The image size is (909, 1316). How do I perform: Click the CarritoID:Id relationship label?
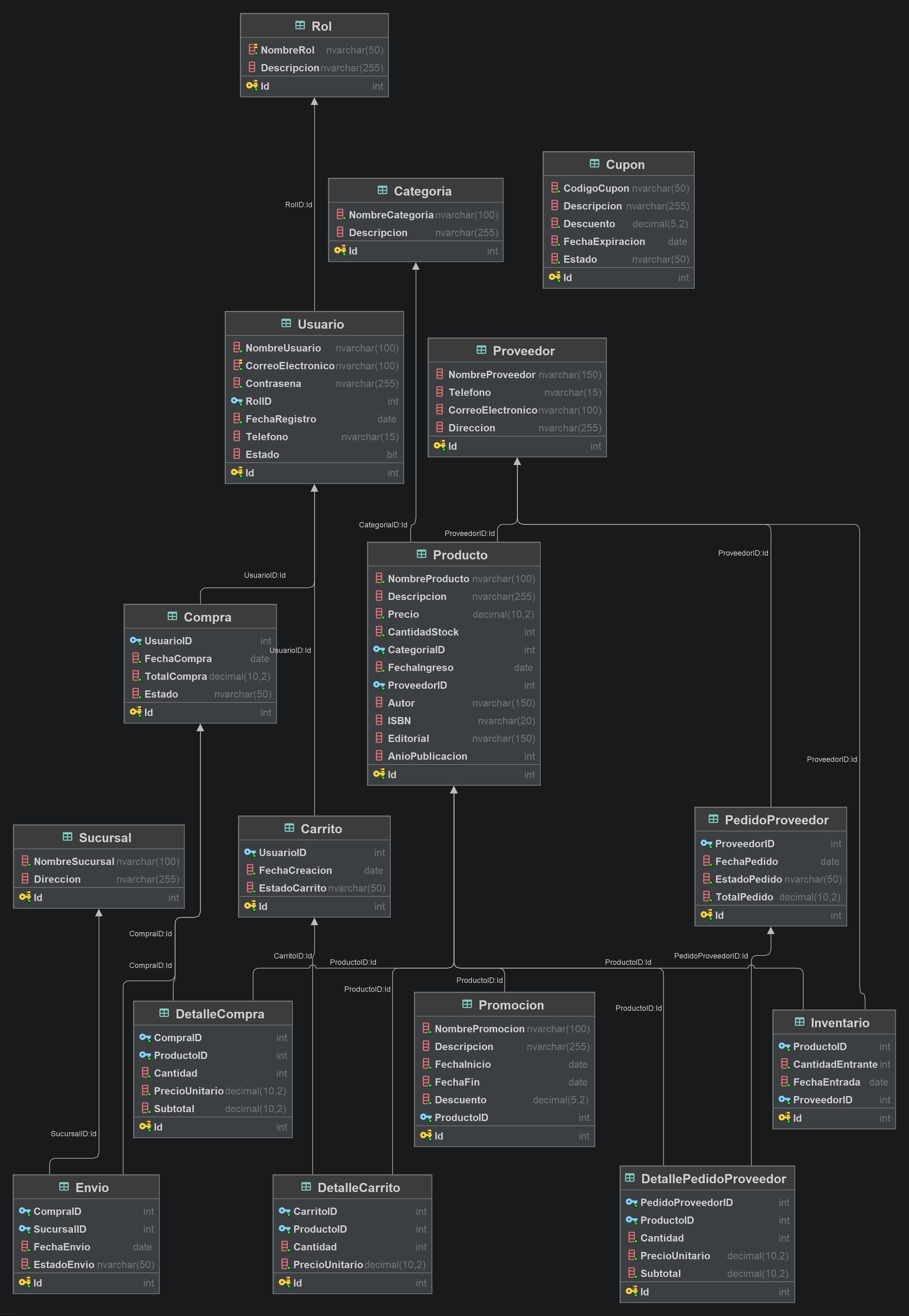293,956
